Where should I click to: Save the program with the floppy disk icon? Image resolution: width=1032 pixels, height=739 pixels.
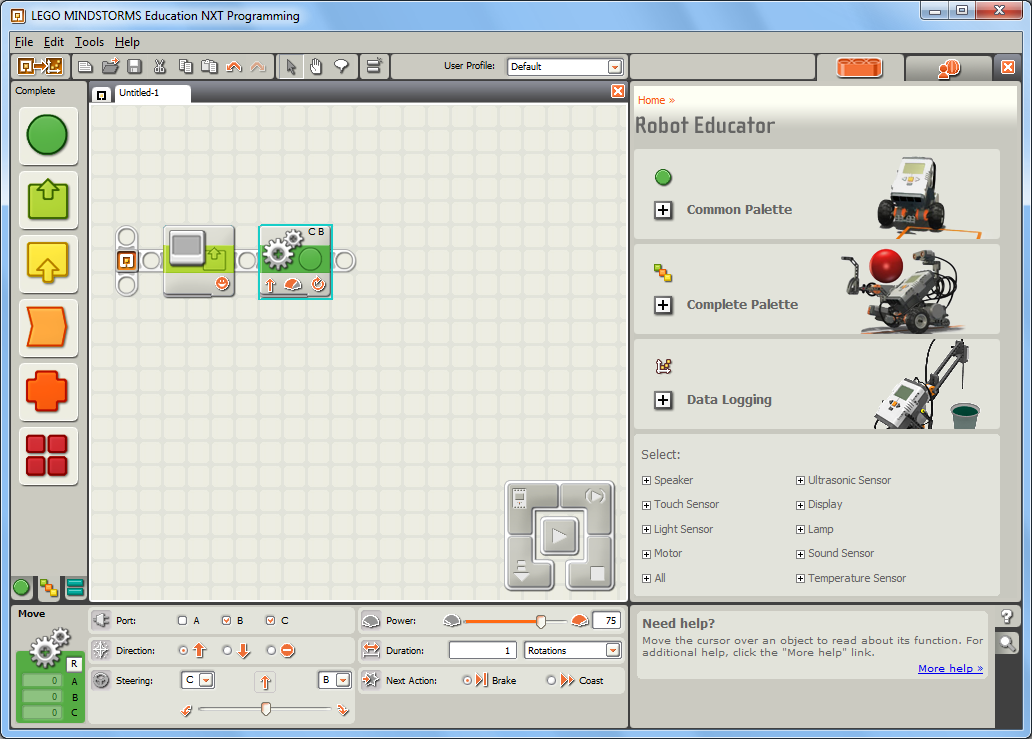pos(134,66)
